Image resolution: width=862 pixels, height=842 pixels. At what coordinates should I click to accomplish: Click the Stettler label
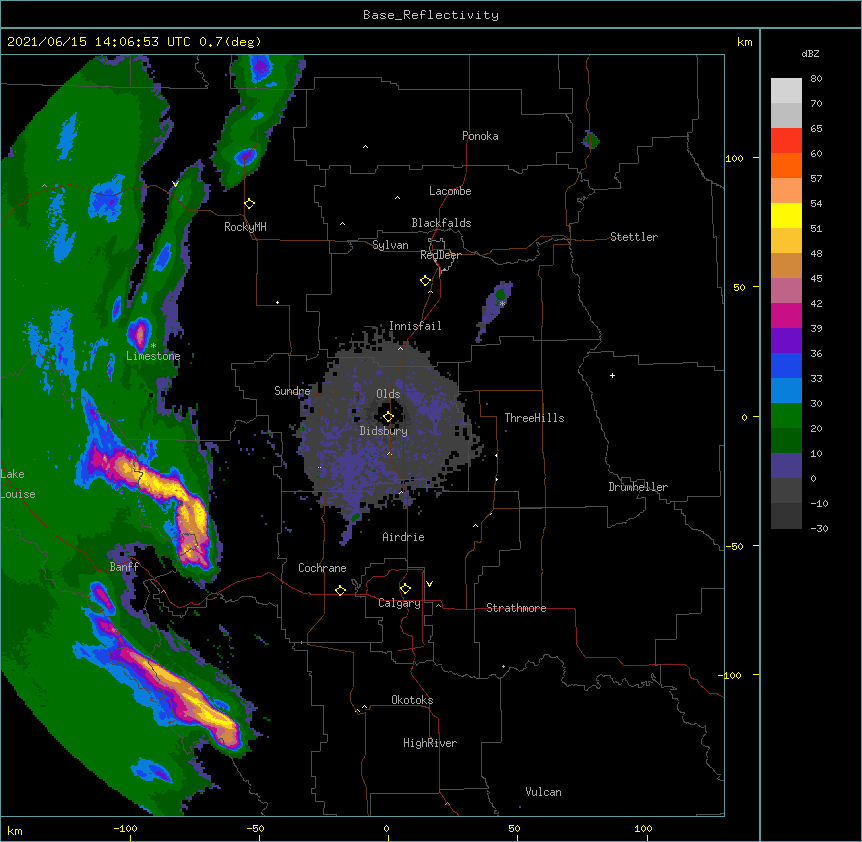634,237
